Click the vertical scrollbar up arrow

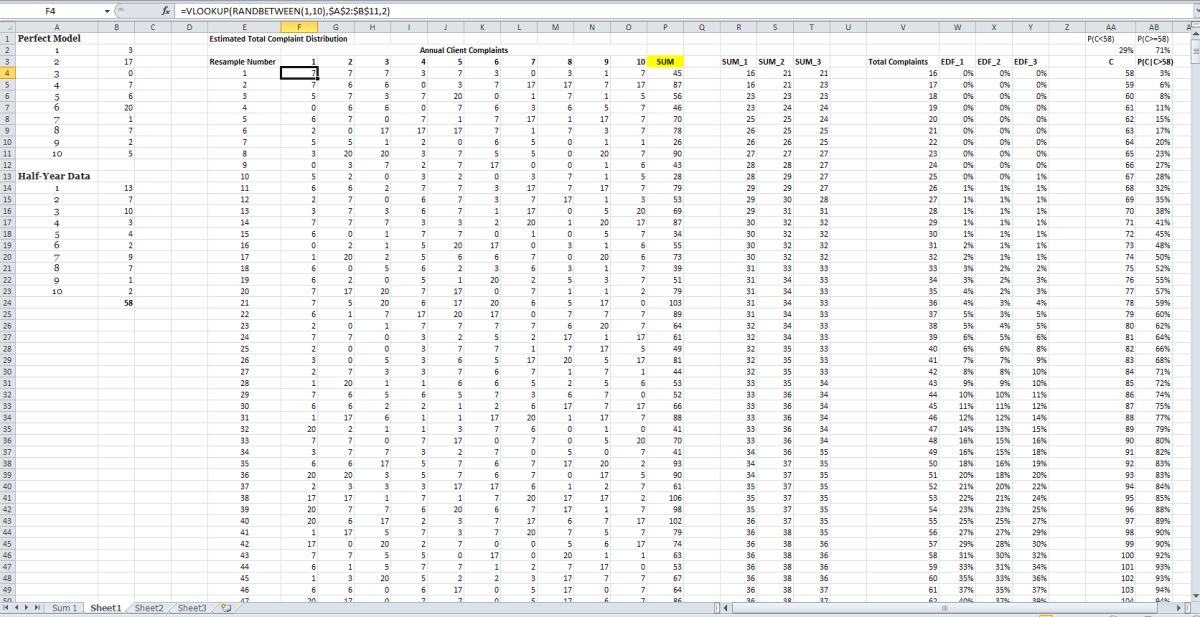tap(1194, 36)
